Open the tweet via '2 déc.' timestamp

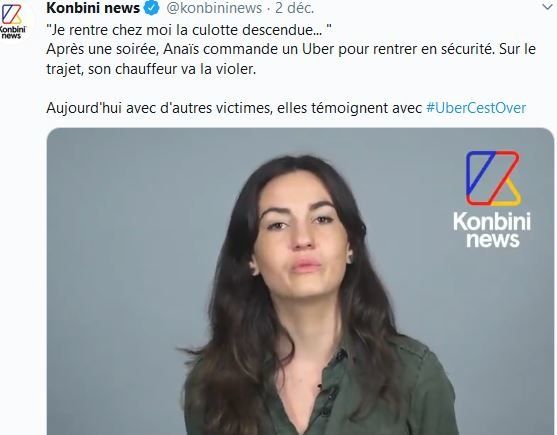tap(294, 8)
